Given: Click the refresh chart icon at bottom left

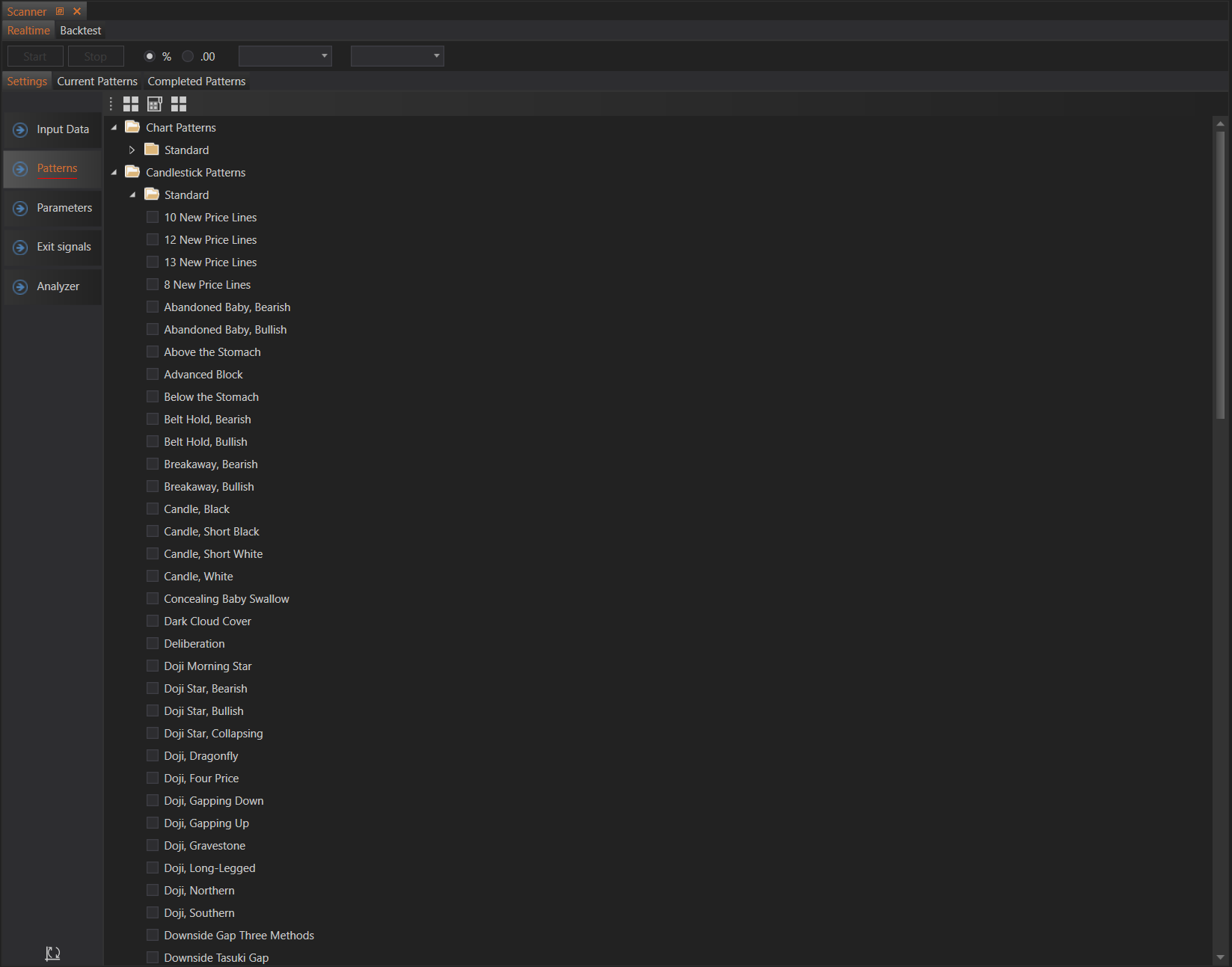Looking at the screenshot, I should click(52, 953).
